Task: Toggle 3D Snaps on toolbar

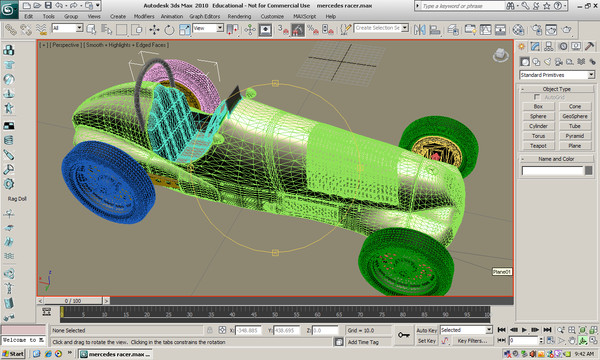Action: pyautogui.click(x=283, y=29)
